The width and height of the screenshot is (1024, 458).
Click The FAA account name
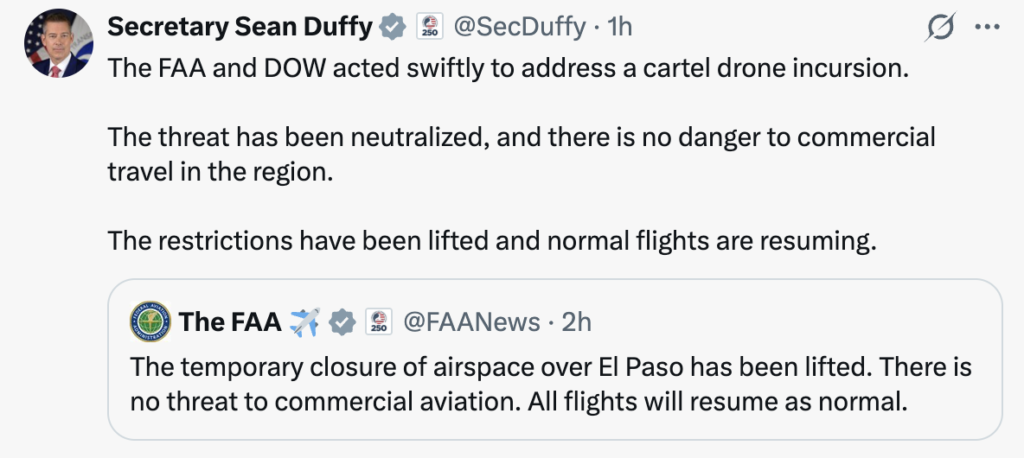[229, 322]
